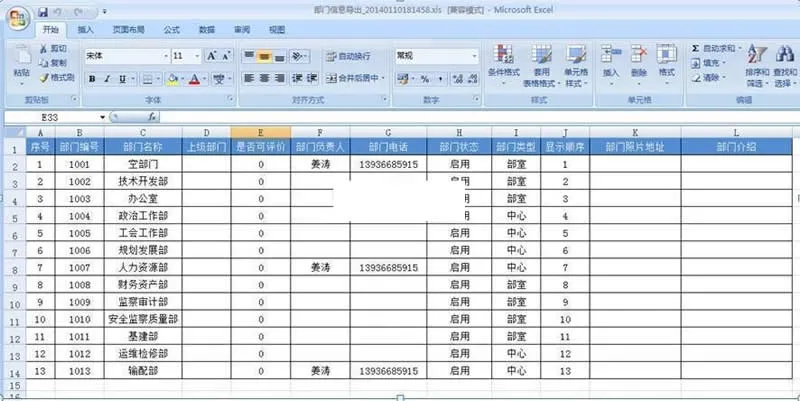Click the text orientation icon
Viewport: 800px width, 401px height.
(x=297, y=56)
